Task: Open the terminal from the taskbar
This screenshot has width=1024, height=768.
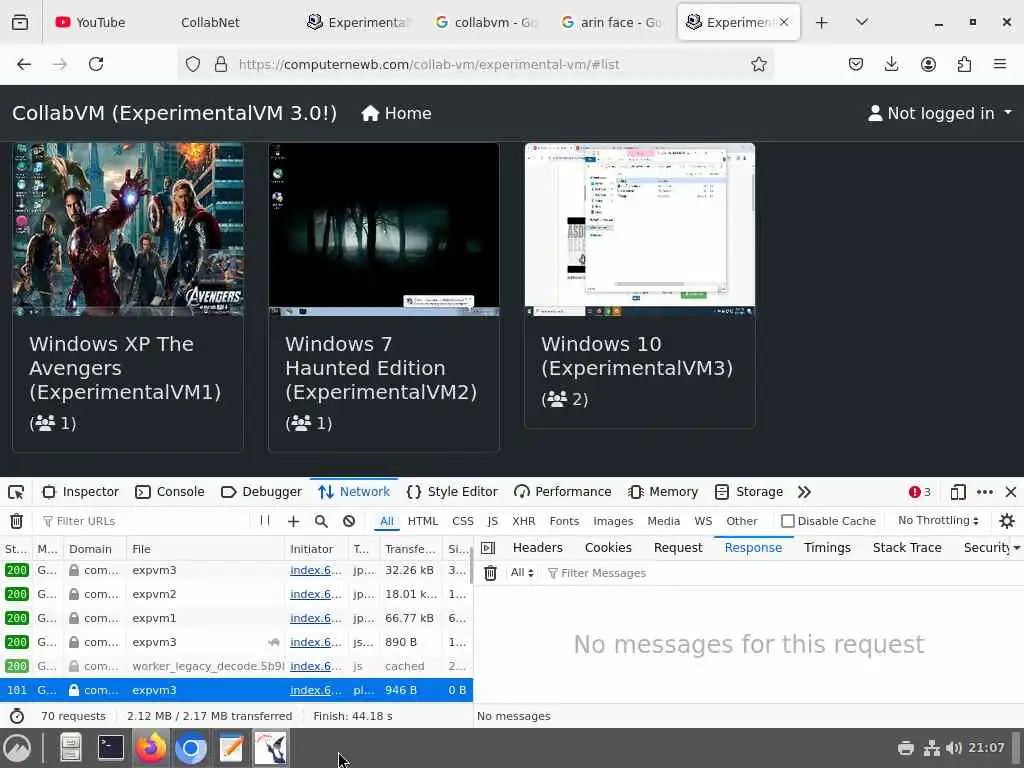Action: click(x=110, y=748)
